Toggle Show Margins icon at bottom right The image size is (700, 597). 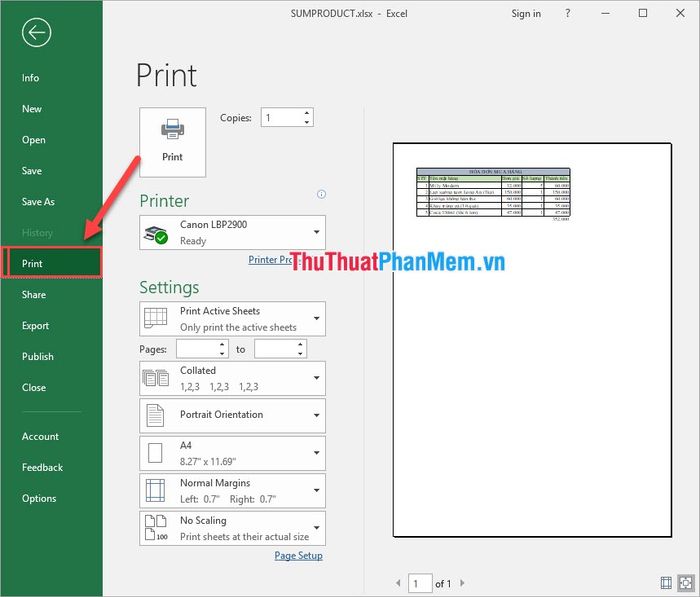(666, 583)
